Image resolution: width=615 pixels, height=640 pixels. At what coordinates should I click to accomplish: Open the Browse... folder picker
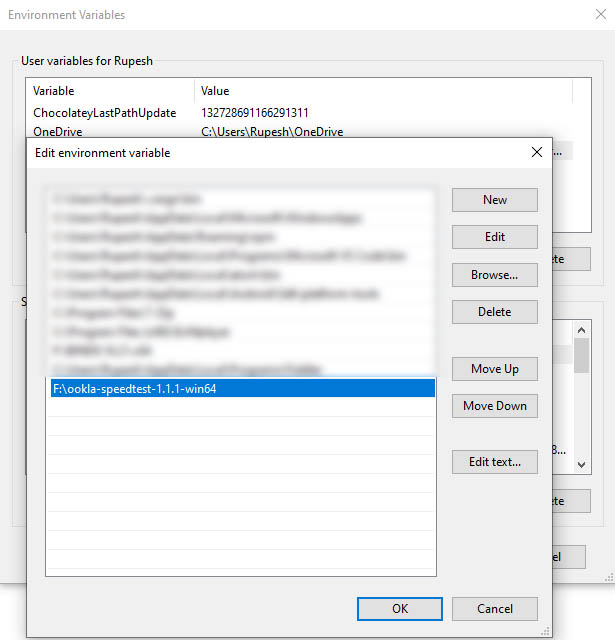tap(494, 274)
